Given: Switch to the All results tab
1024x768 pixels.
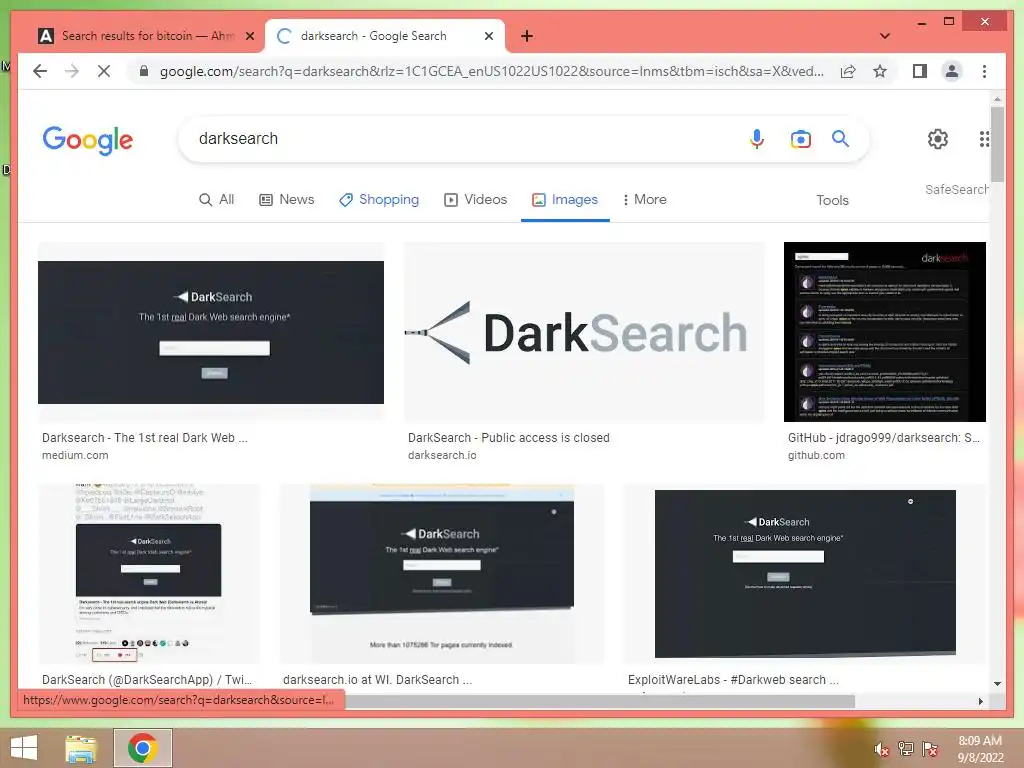Looking at the screenshot, I should coord(216,200).
